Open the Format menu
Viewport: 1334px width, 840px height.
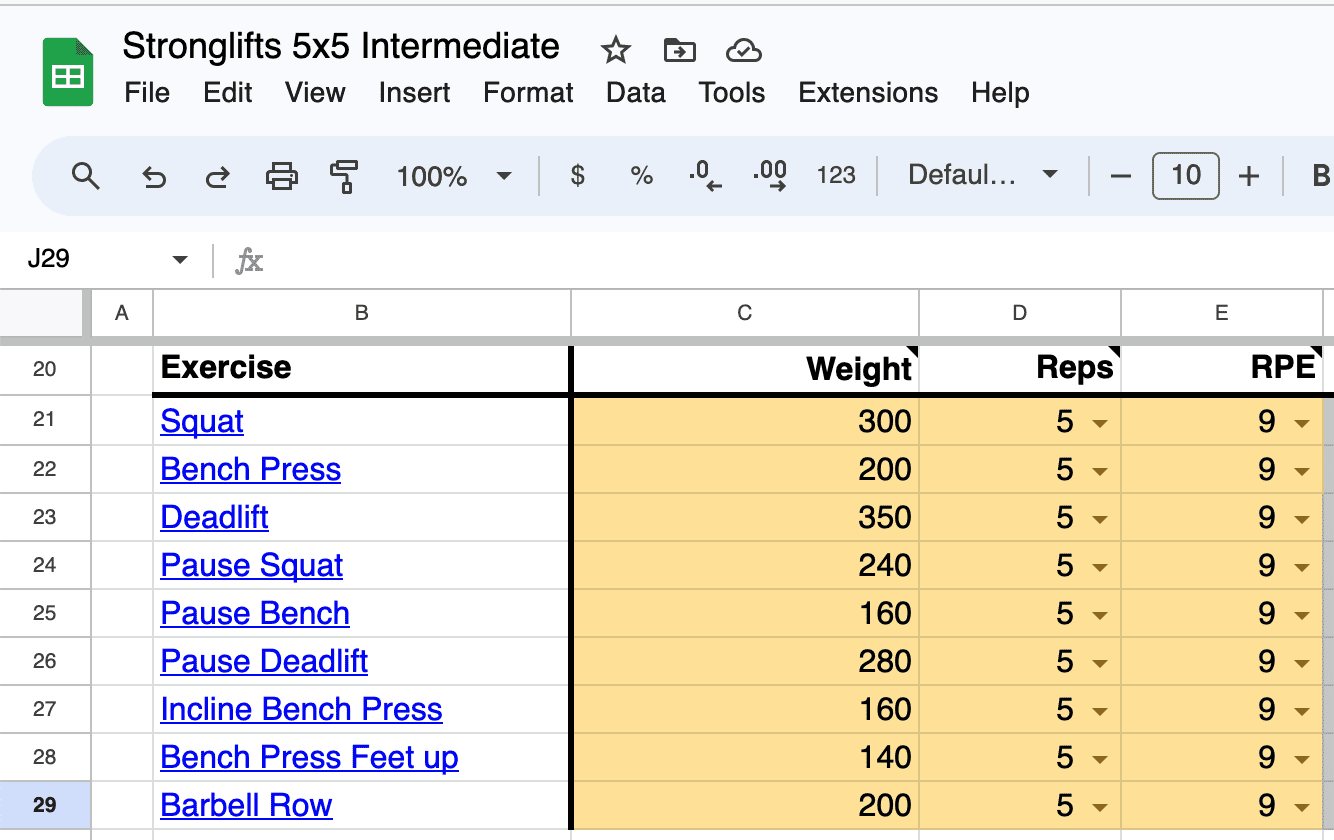coord(528,93)
